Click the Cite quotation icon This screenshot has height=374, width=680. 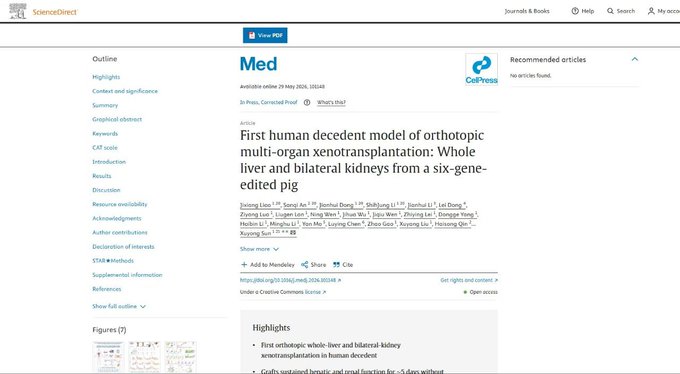point(336,265)
